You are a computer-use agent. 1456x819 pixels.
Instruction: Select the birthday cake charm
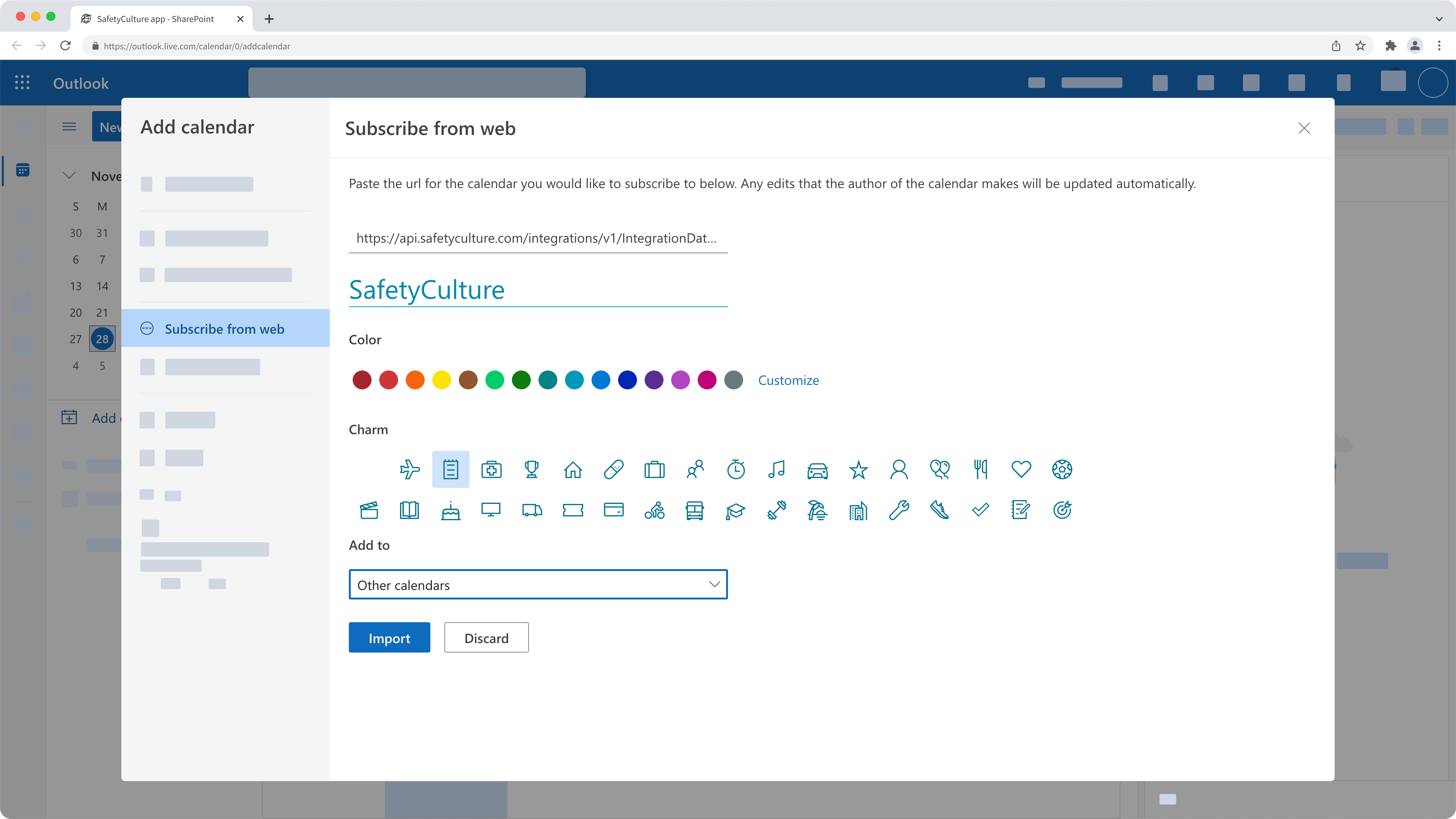point(450,510)
